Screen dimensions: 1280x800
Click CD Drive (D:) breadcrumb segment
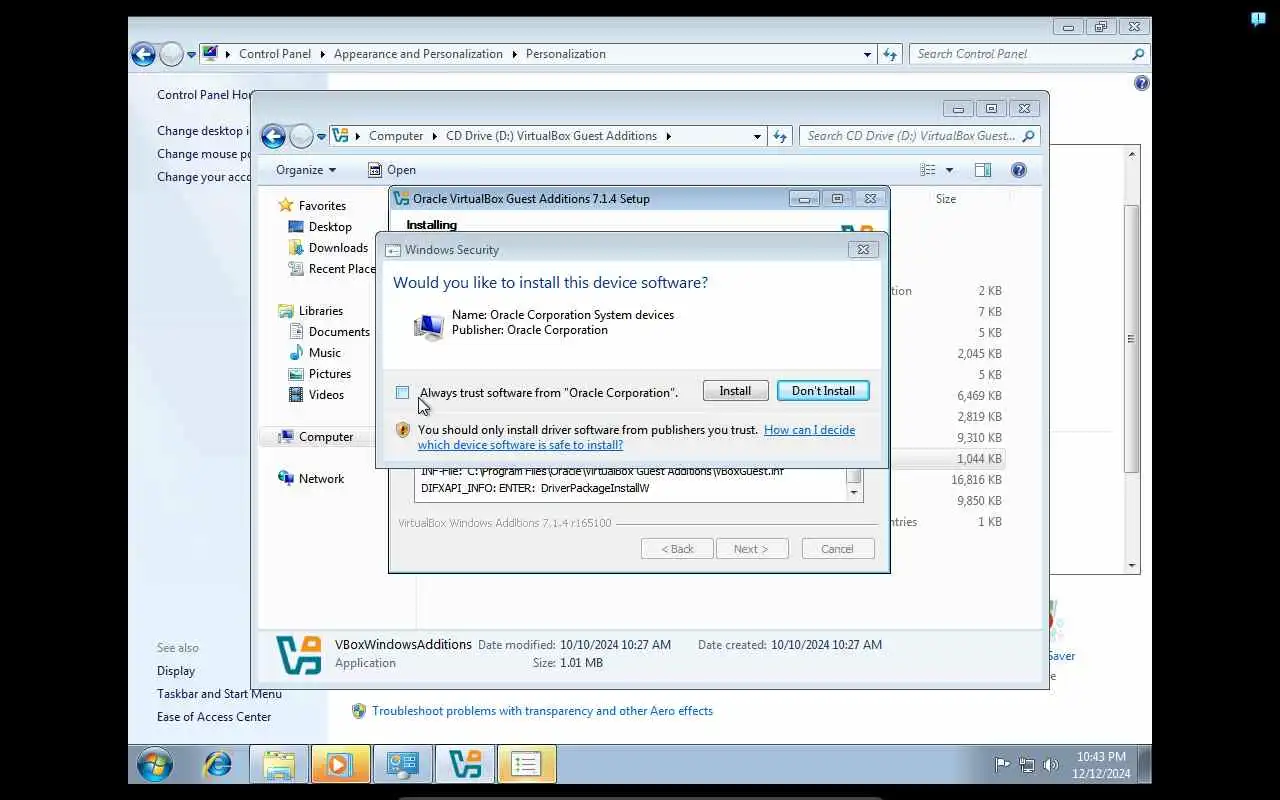coord(551,136)
